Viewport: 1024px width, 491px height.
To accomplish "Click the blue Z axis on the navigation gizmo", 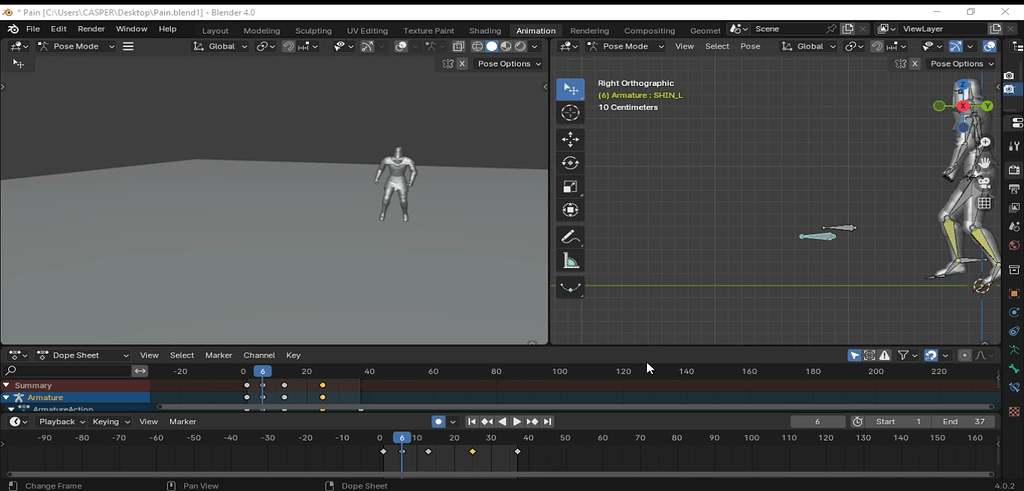I will coord(963,85).
